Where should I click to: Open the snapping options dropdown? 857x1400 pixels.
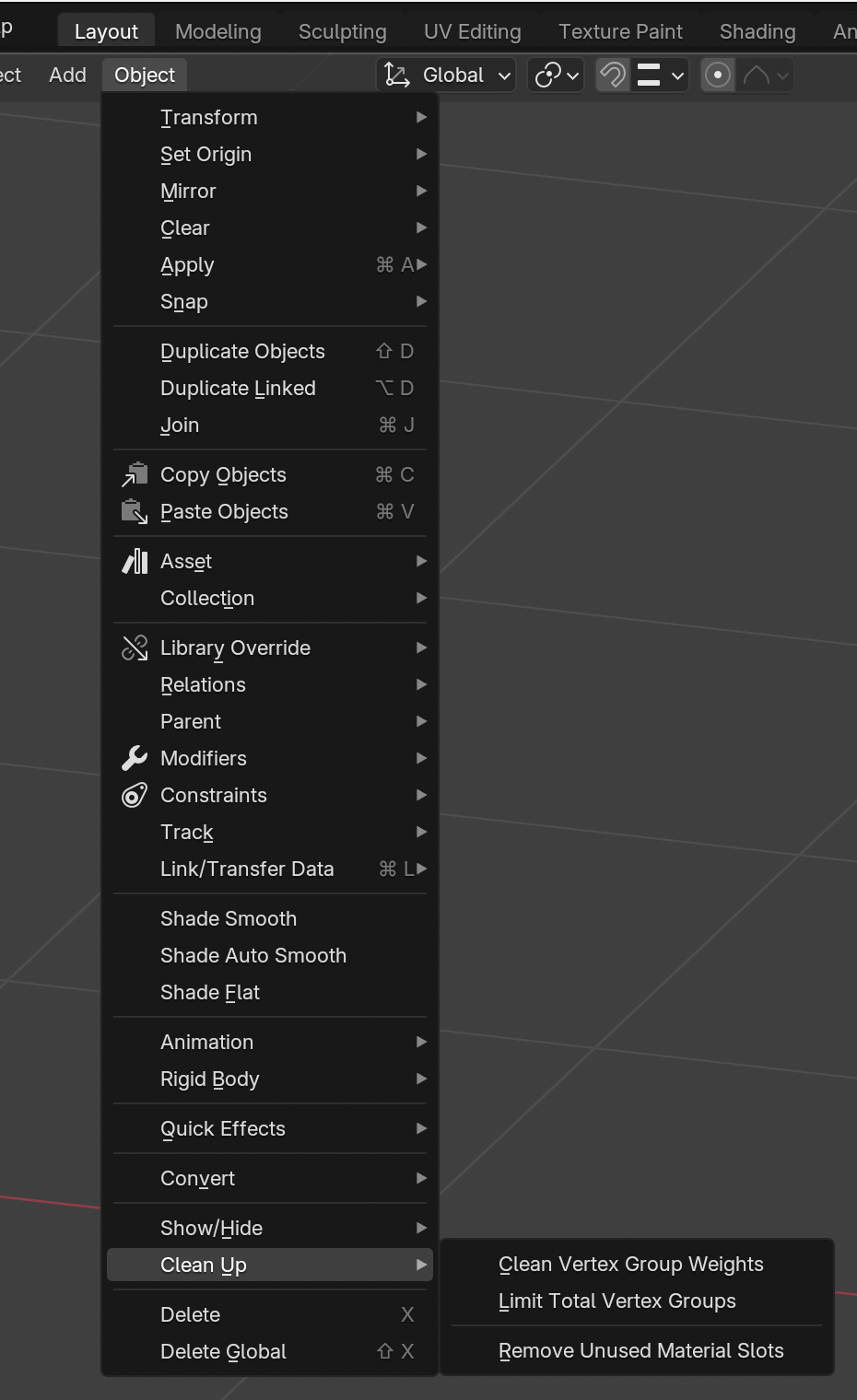point(660,76)
